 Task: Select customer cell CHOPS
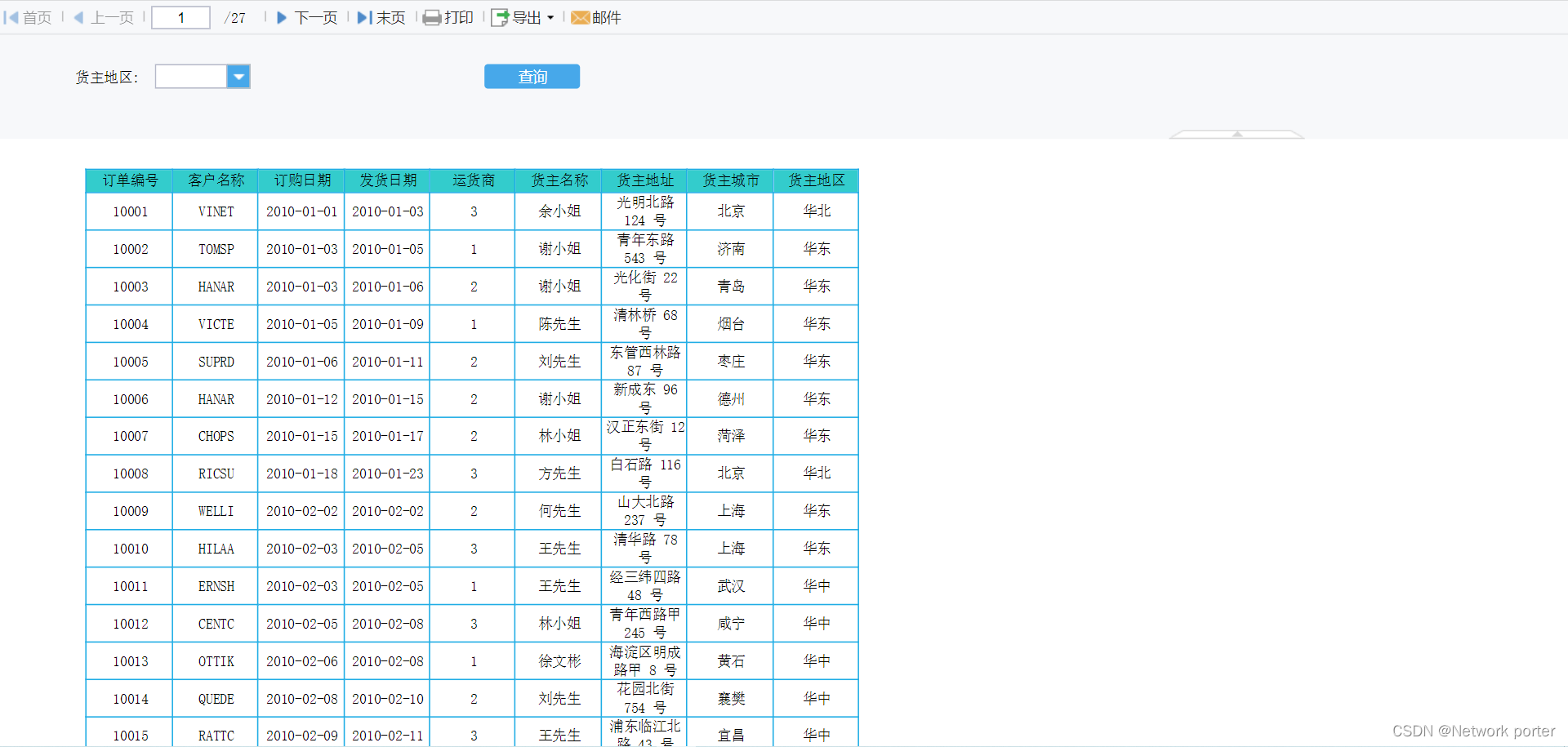[216, 436]
